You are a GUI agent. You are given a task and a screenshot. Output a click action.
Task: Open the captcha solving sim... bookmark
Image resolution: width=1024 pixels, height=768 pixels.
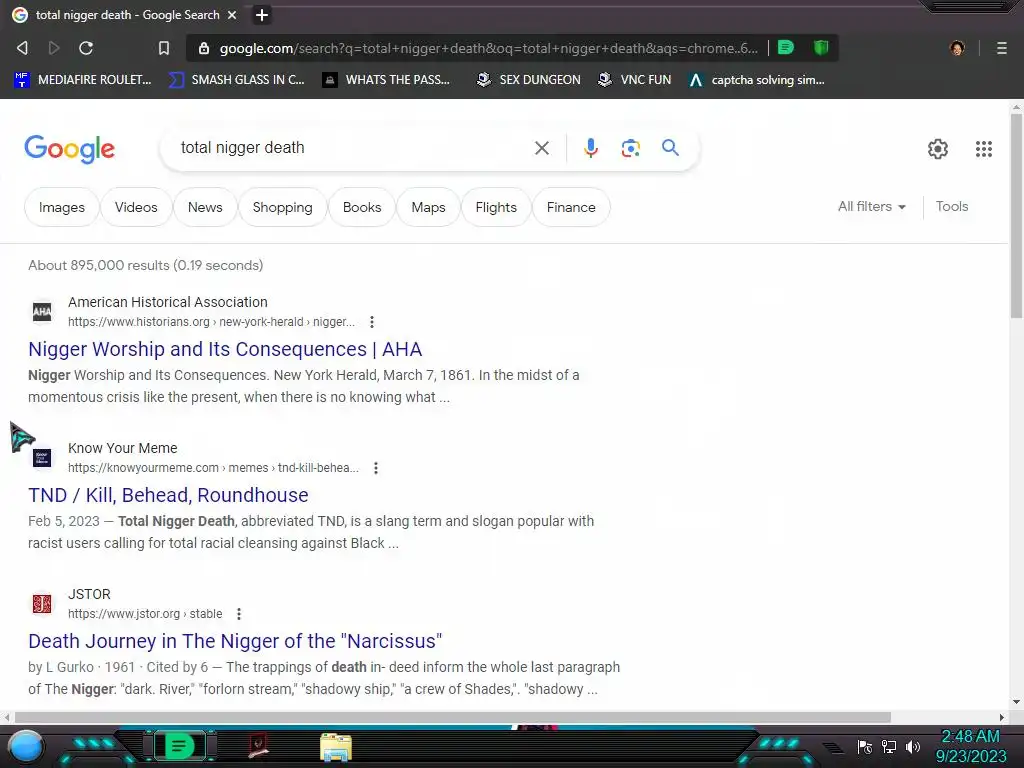758,80
